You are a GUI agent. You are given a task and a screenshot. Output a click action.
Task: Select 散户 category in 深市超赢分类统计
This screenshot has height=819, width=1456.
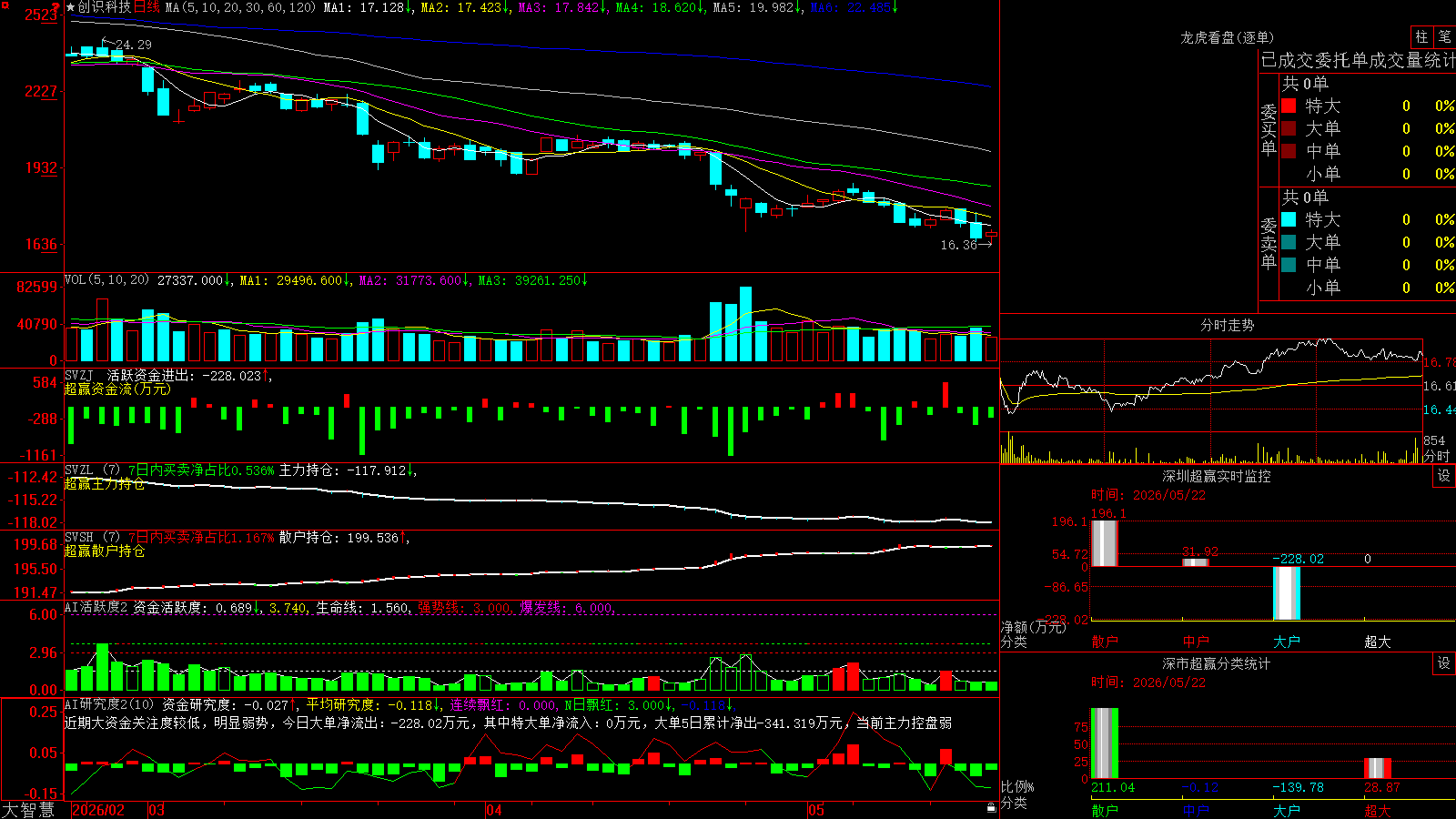1105,811
